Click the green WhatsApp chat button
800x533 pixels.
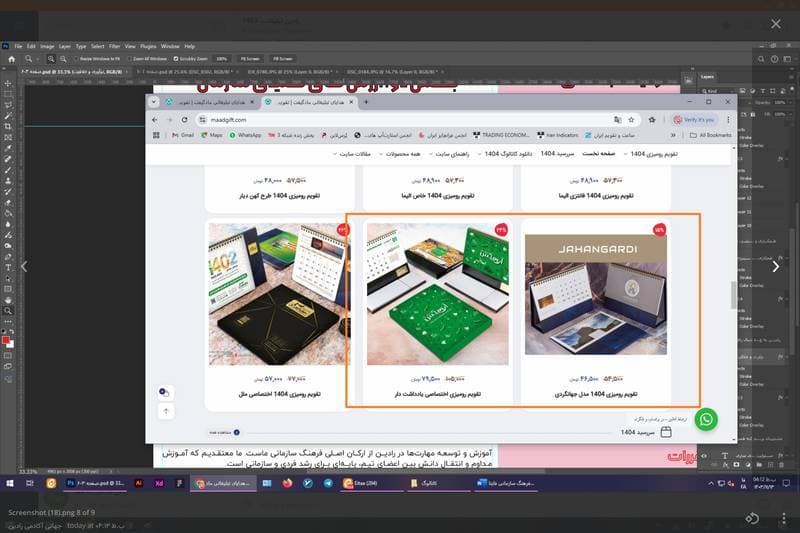point(706,419)
